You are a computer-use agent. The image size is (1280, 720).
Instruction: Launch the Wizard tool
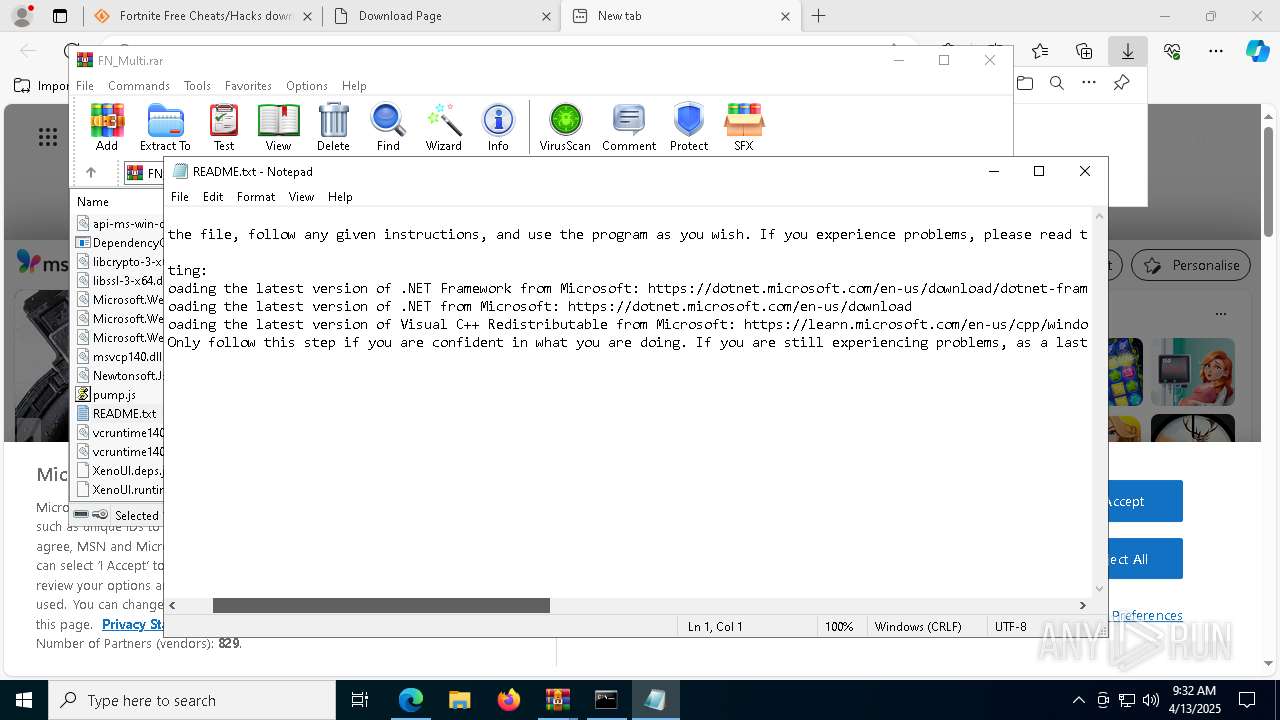tap(443, 127)
